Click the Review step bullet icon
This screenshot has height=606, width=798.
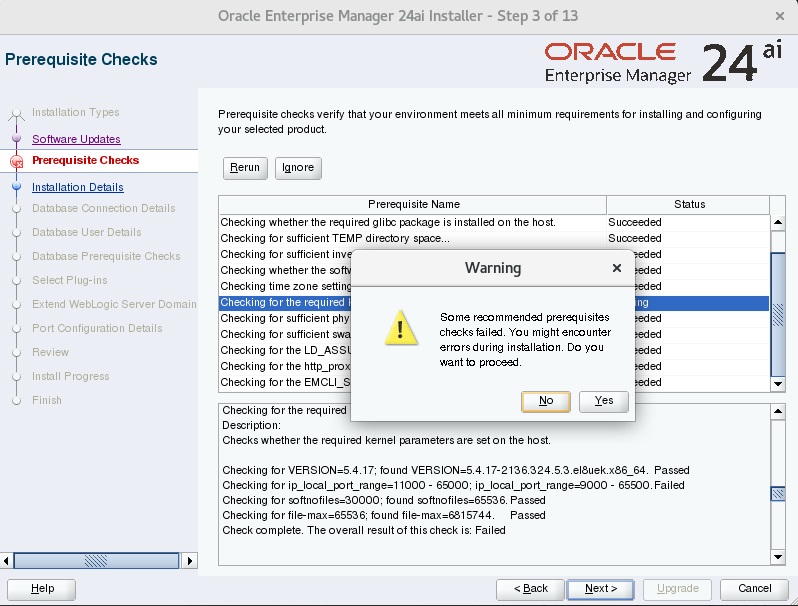click(x=16, y=353)
